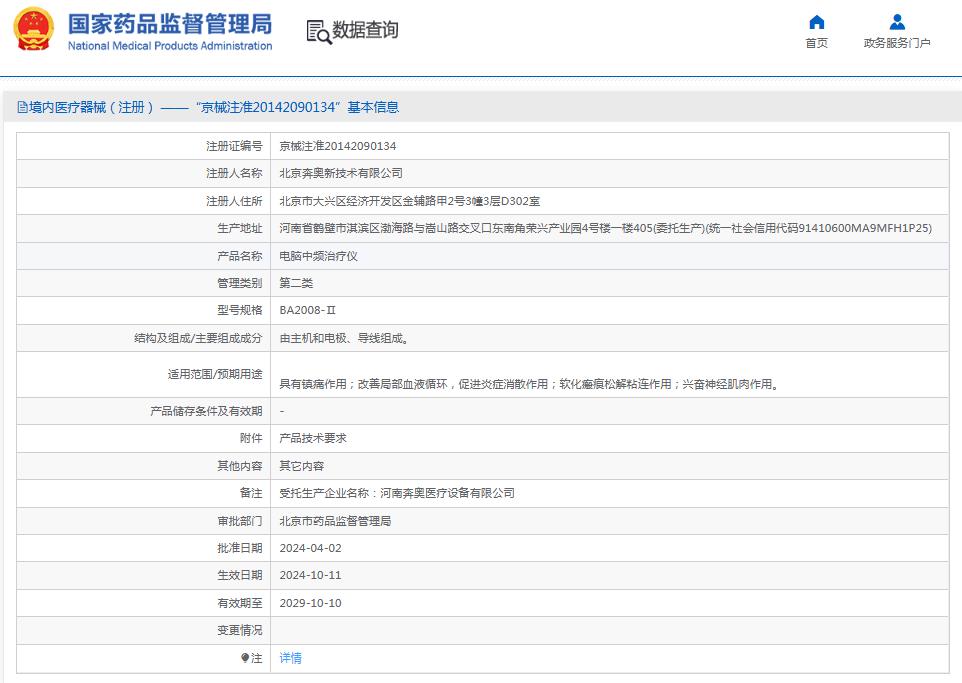This screenshot has height=683, width=962.
Task: Click the document icon before 境内医疗器械（注册）
Action: (x=21, y=106)
